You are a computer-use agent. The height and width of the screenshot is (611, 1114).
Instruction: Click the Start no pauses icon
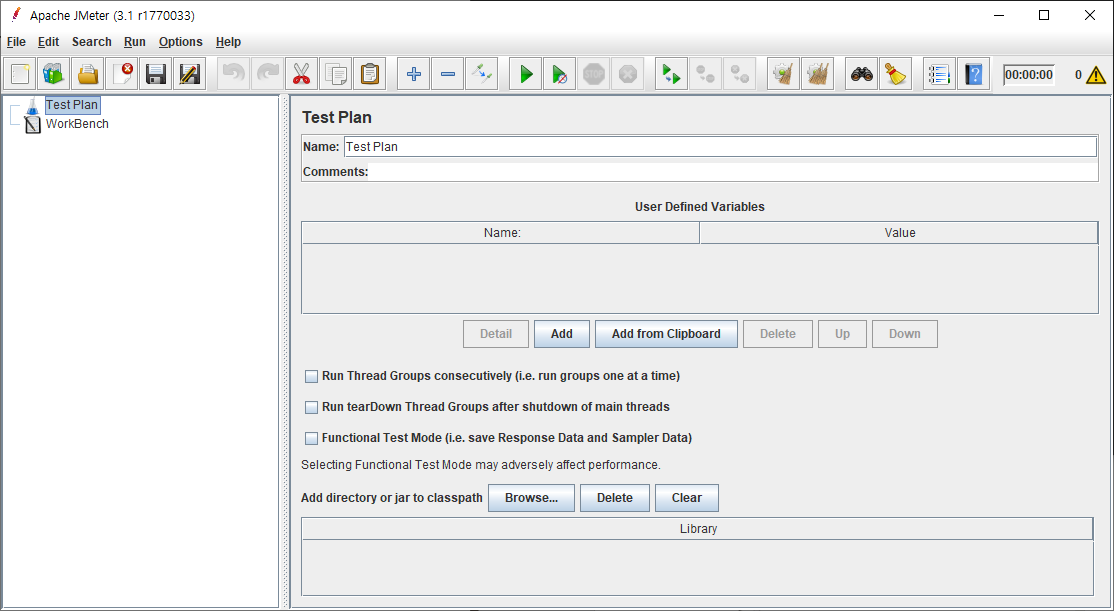click(x=560, y=74)
